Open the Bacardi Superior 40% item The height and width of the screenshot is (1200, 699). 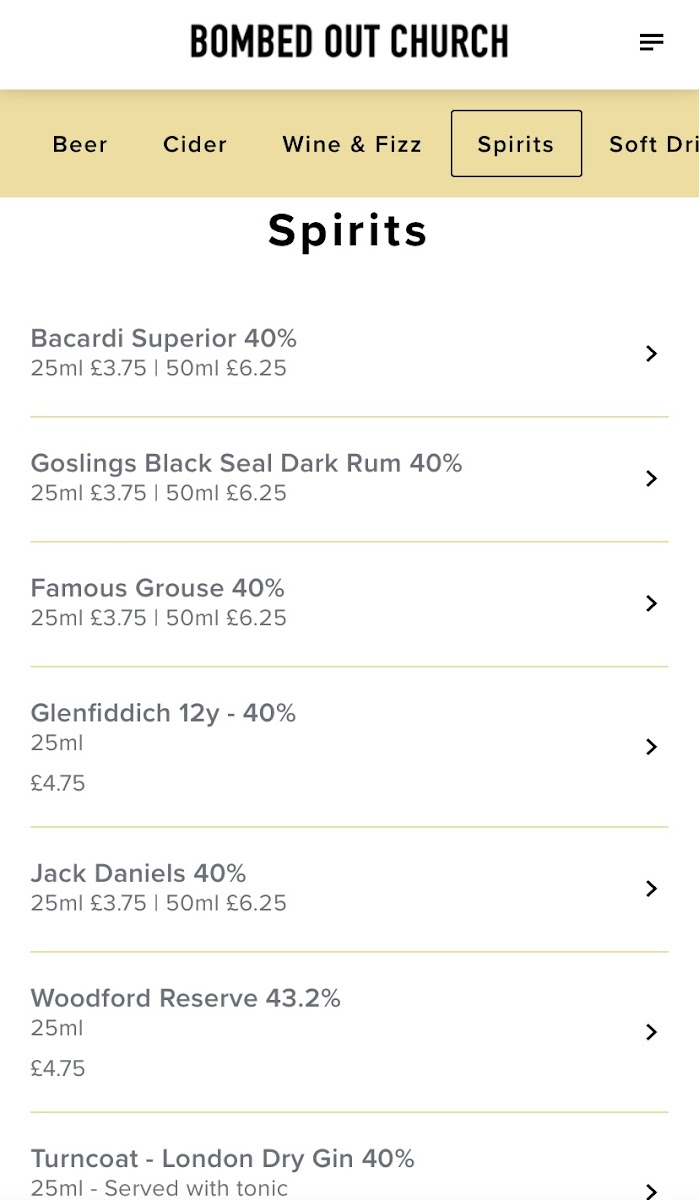164,338
